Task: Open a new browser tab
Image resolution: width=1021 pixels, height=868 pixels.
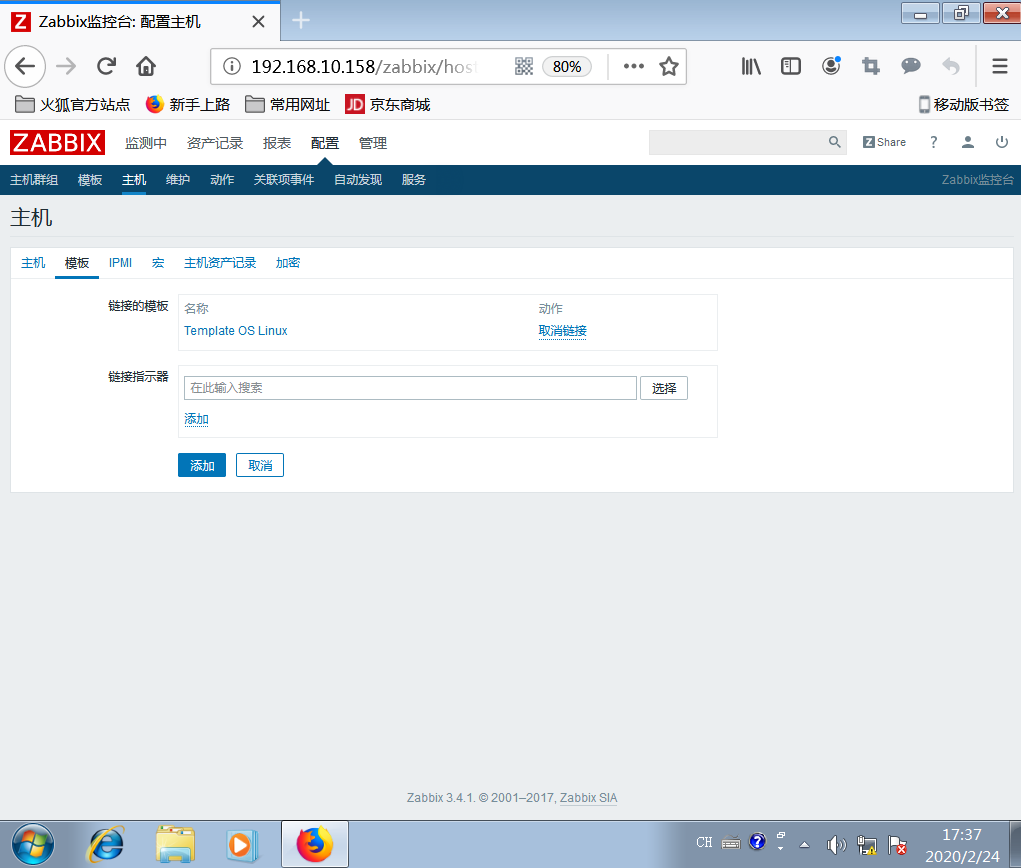Action: (301, 21)
